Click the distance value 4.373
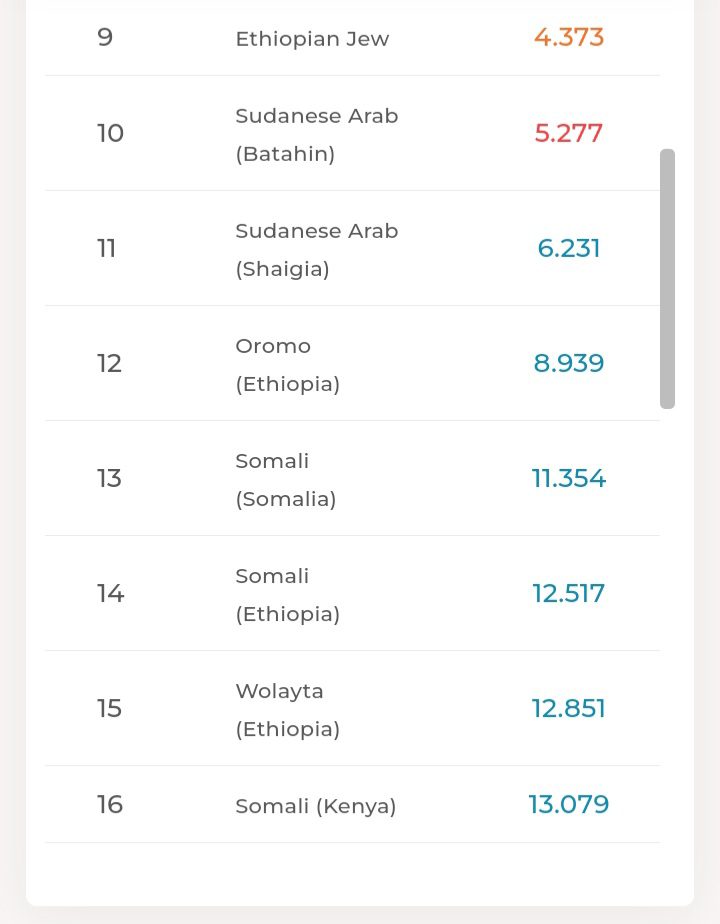Viewport: 720px width, 924px height. tap(569, 38)
